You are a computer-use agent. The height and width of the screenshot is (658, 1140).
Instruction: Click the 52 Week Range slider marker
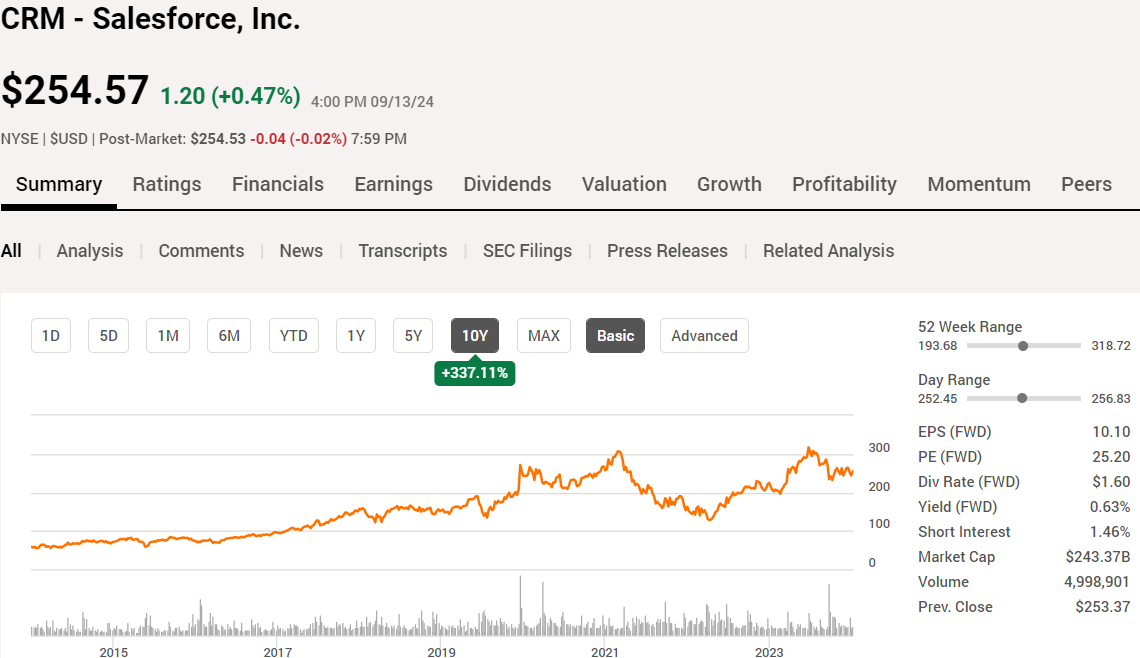point(1023,346)
